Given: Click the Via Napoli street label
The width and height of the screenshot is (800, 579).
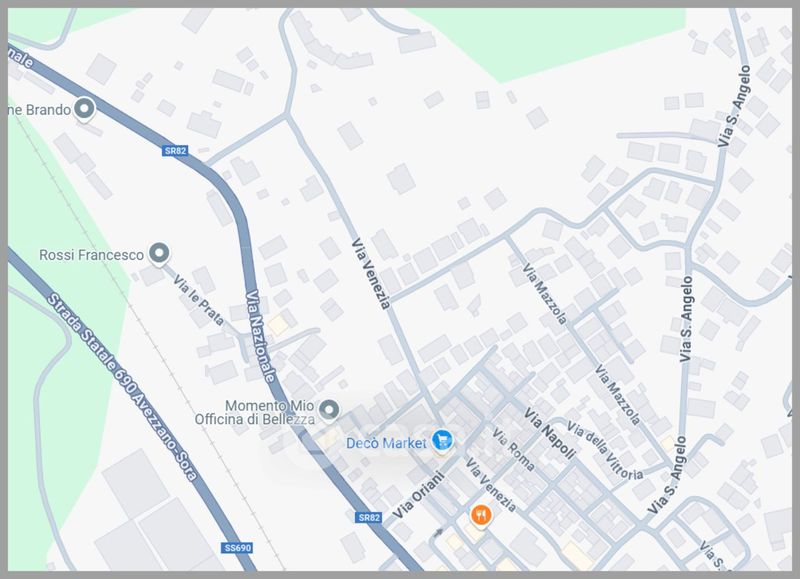Looking at the screenshot, I should click(549, 433).
